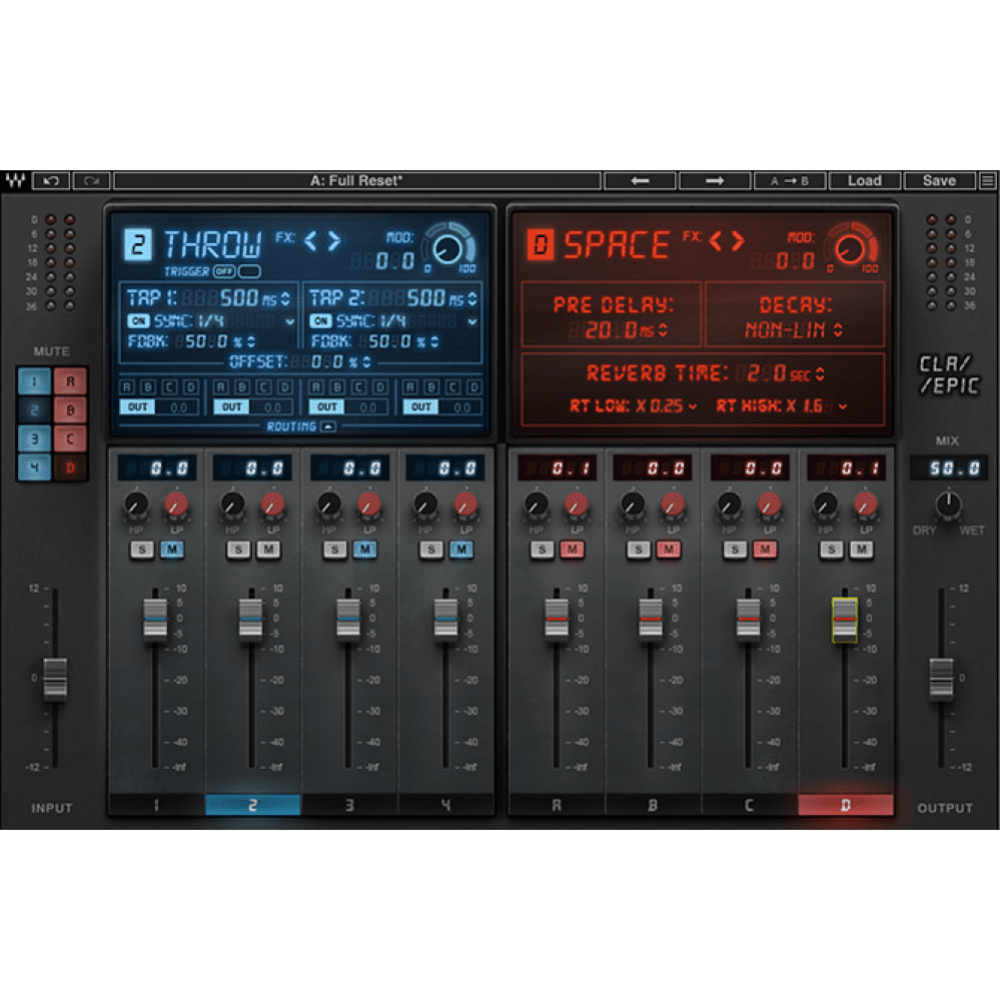Open the hamburger menu beside Save
Viewport: 1000px width, 1000px height.
(988, 181)
